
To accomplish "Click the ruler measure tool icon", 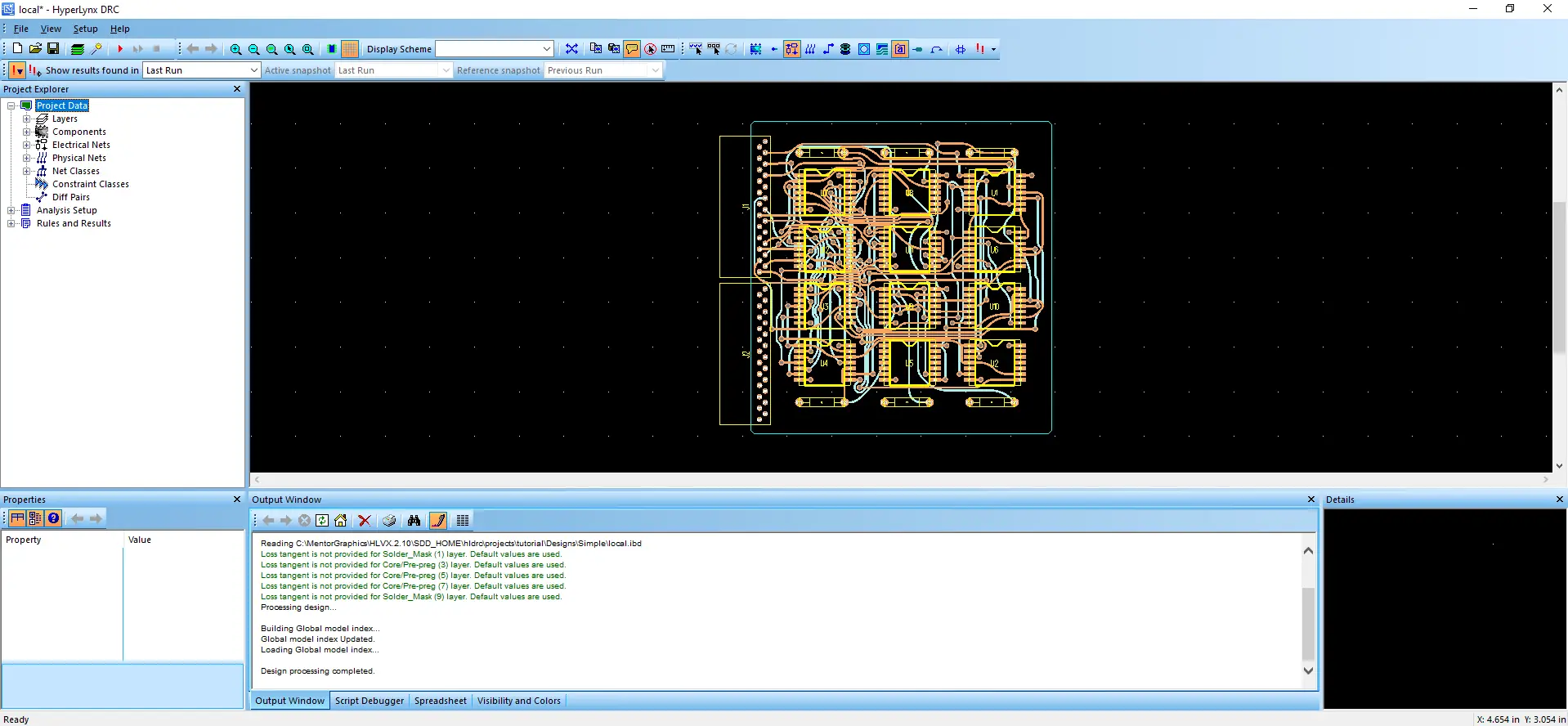I will (x=668, y=49).
